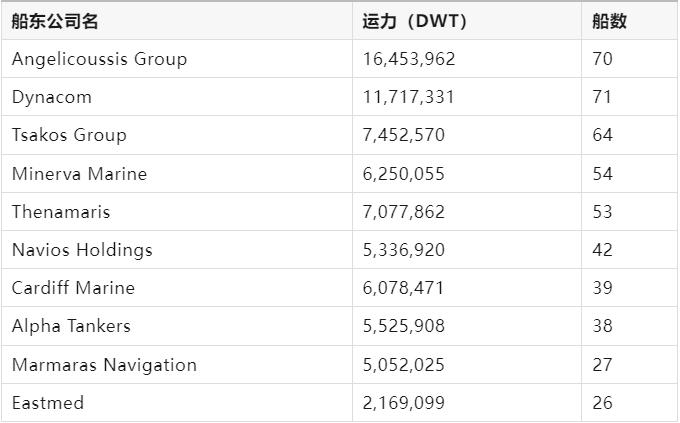Click the 运力 (DWT) column header
Screen dimensions: 680x423
pos(467,21)
